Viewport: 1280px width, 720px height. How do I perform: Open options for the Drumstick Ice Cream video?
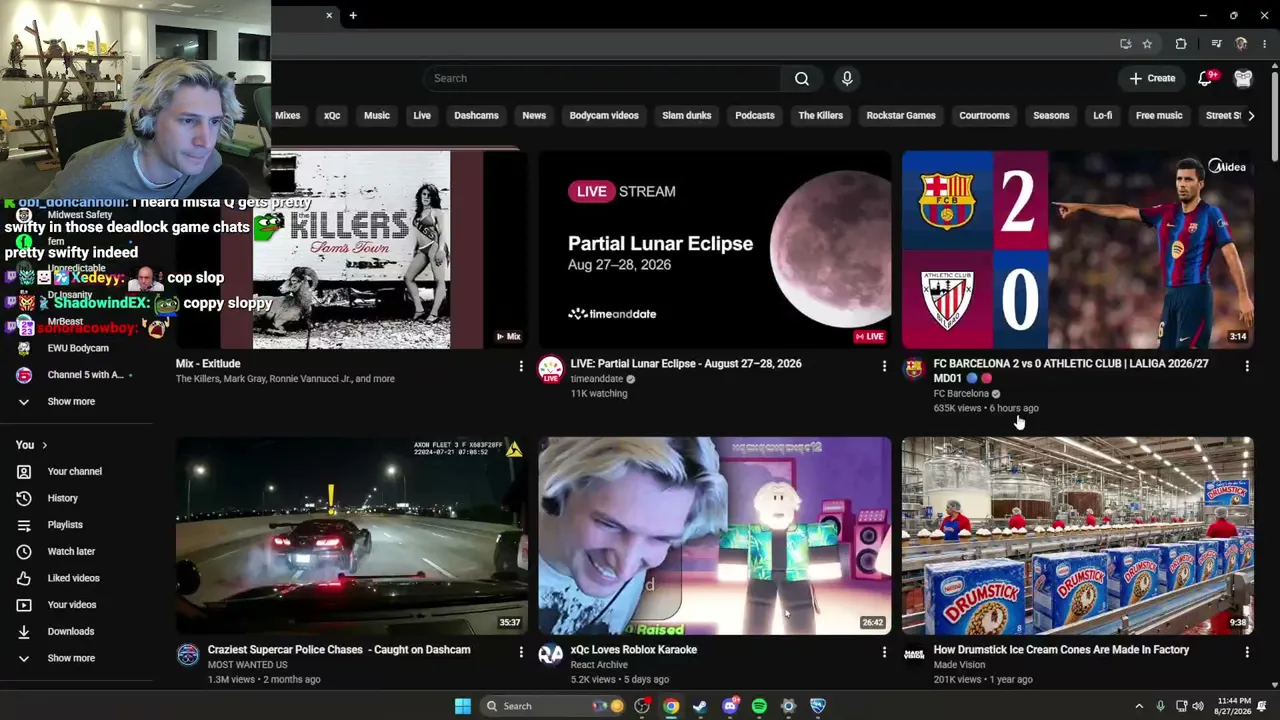pos(1247,652)
